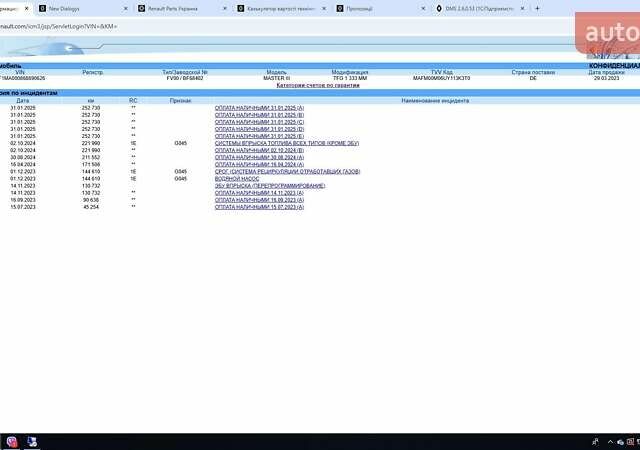Select the date 16.09.2023
Screen dimensions: 640x450
tap(23, 200)
